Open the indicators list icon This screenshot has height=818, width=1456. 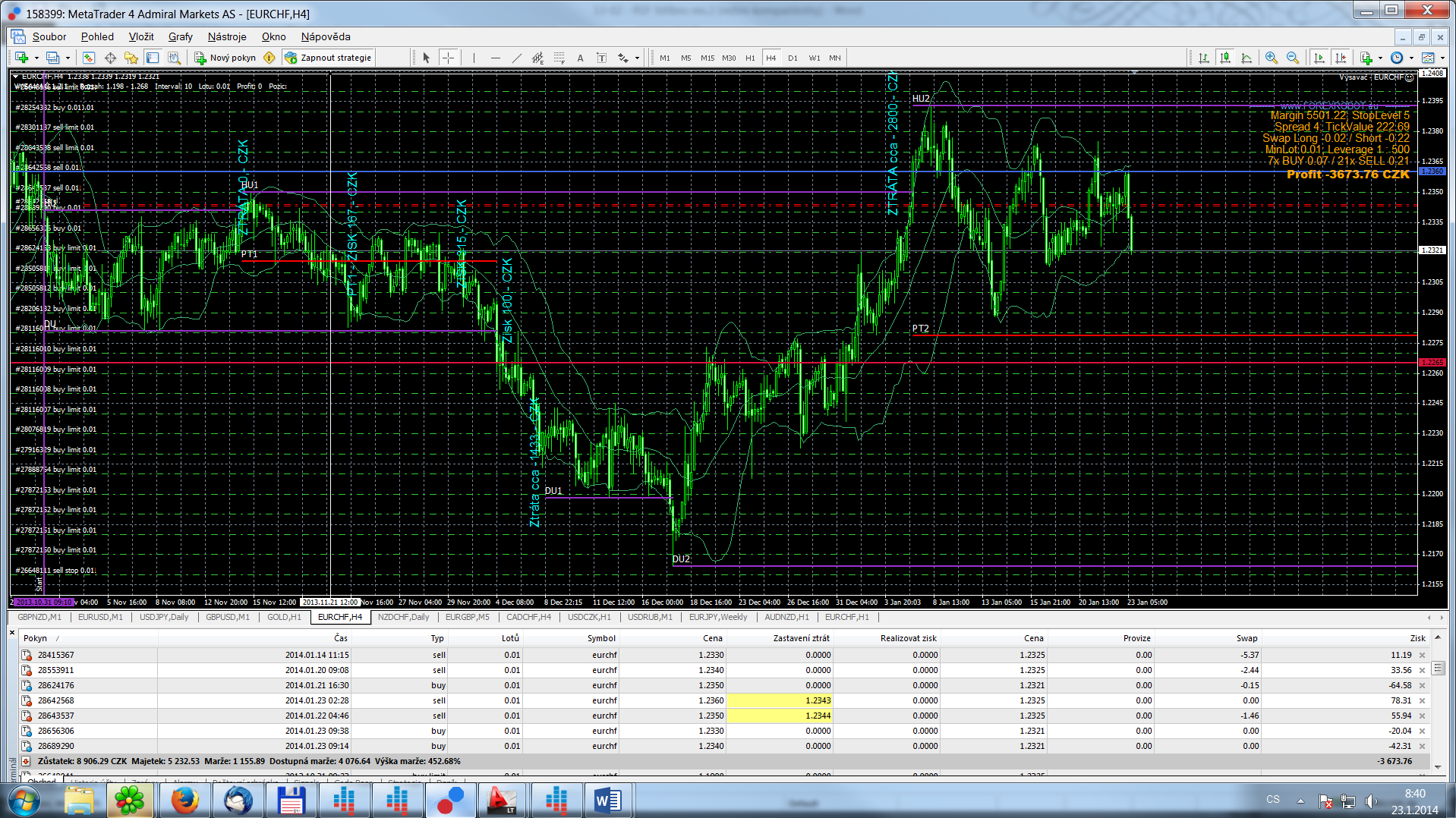(1366, 58)
